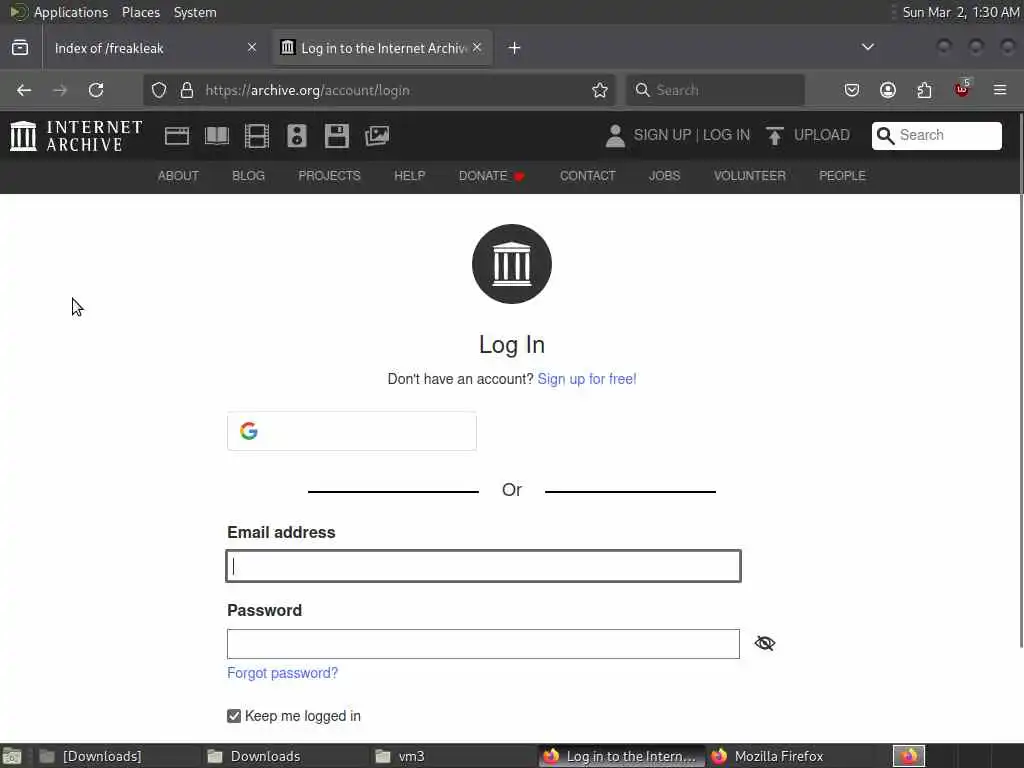
Task: Open tracking protection shield icon
Action: pos(159,90)
